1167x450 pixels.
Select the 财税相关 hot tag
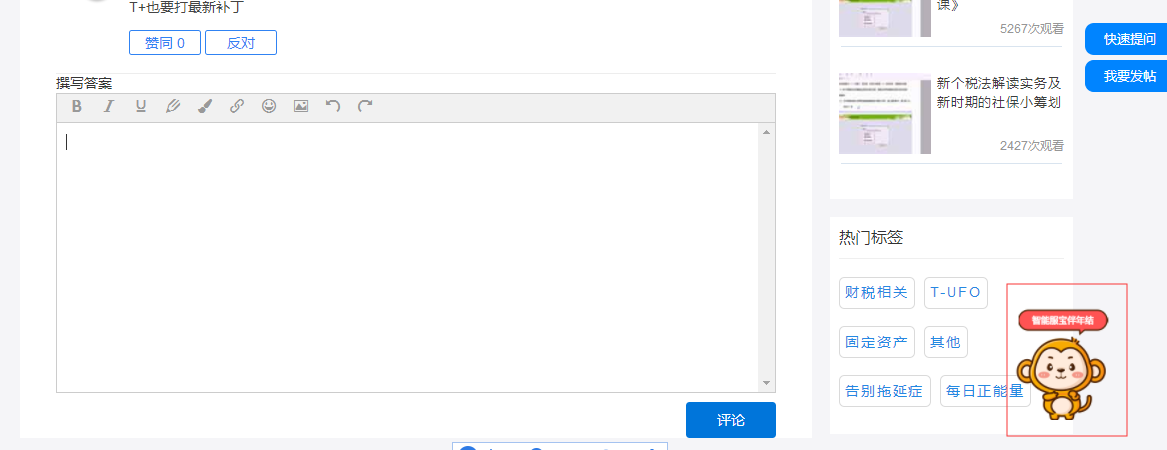click(x=877, y=293)
